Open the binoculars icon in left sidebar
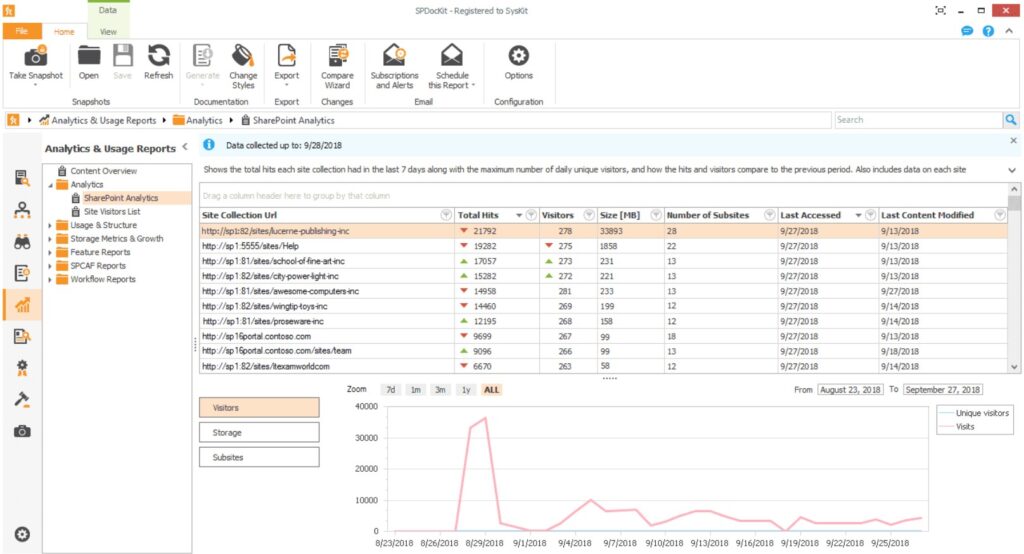This screenshot has height=554, width=1024. (22, 242)
